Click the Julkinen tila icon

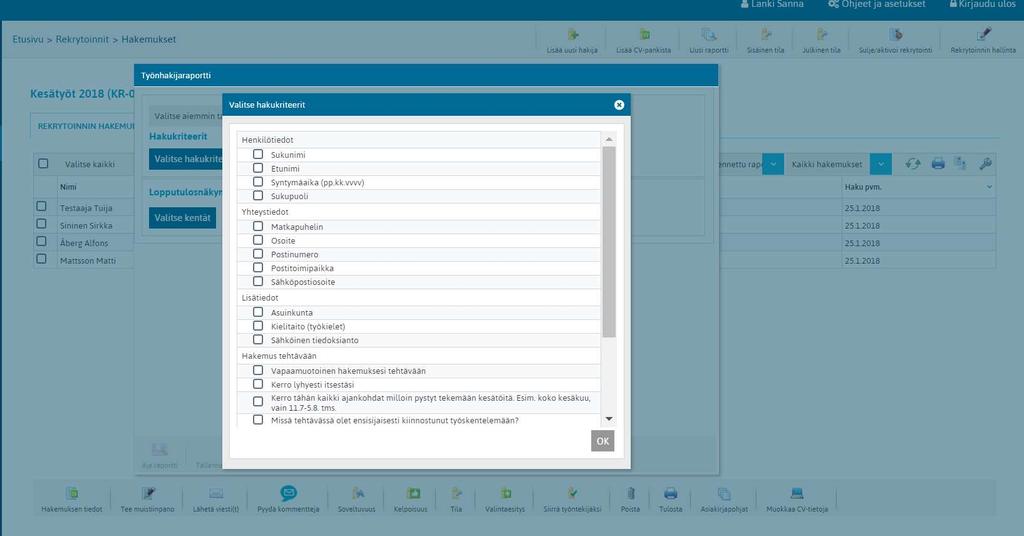[x=822, y=35]
